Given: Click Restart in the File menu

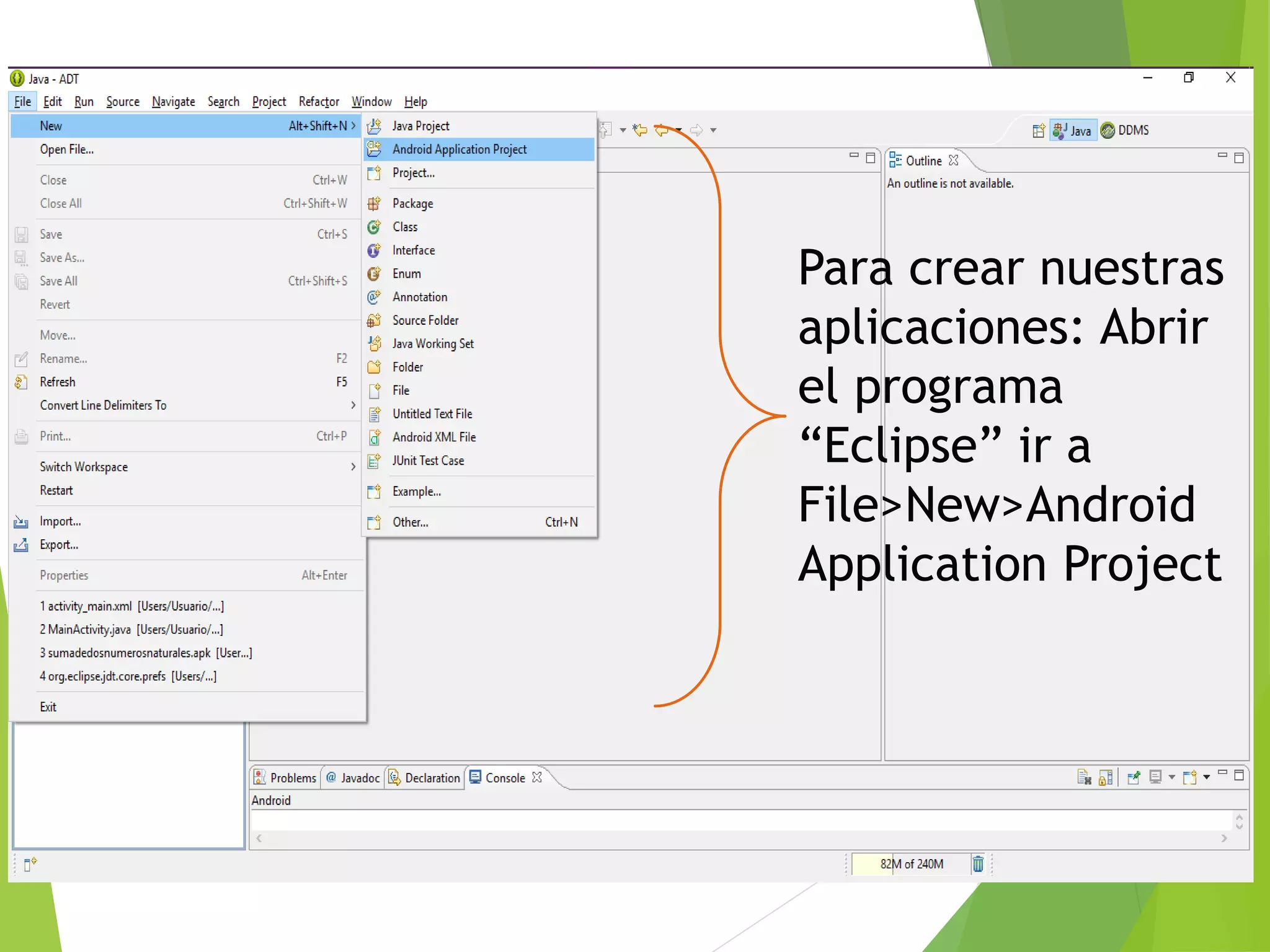Looking at the screenshot, I should [186, 490].
